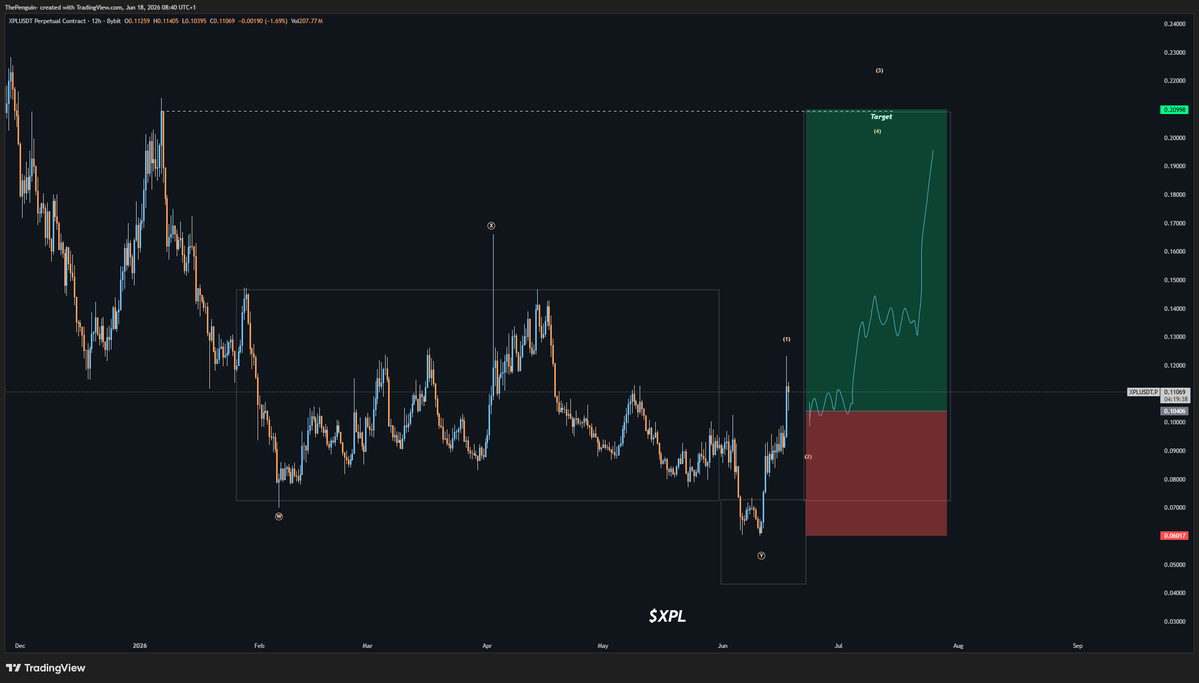The width and height of the screenshot is (1199, 683).
Task: Select the (4) wave label
Action: pyautogui.click(x=878, y=132)
